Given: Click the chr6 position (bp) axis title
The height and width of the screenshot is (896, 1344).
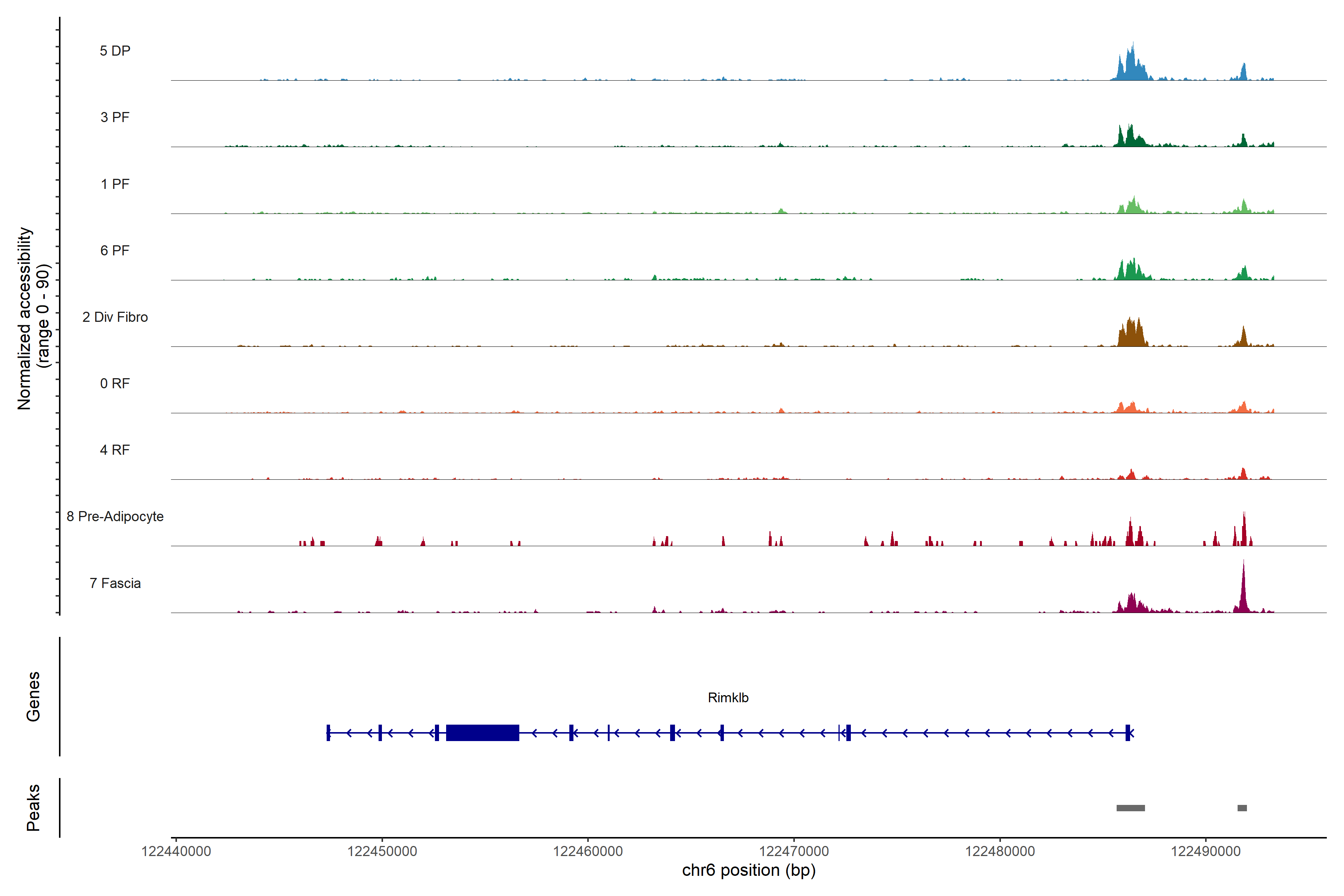Looking at the screenshot, I should pos(749,870).
